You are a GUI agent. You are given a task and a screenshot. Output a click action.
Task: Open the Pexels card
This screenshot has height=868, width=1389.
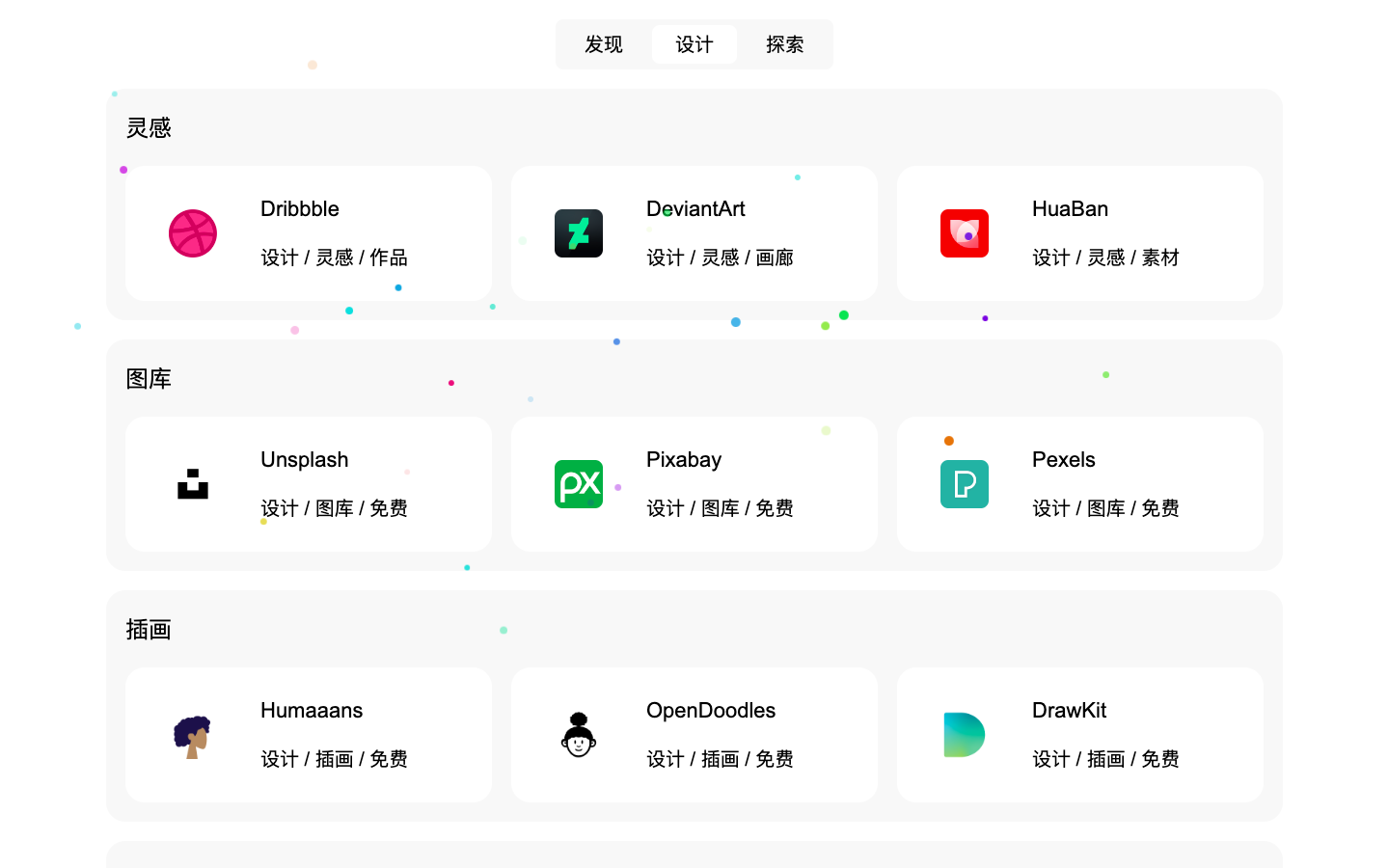(1080, 484)
